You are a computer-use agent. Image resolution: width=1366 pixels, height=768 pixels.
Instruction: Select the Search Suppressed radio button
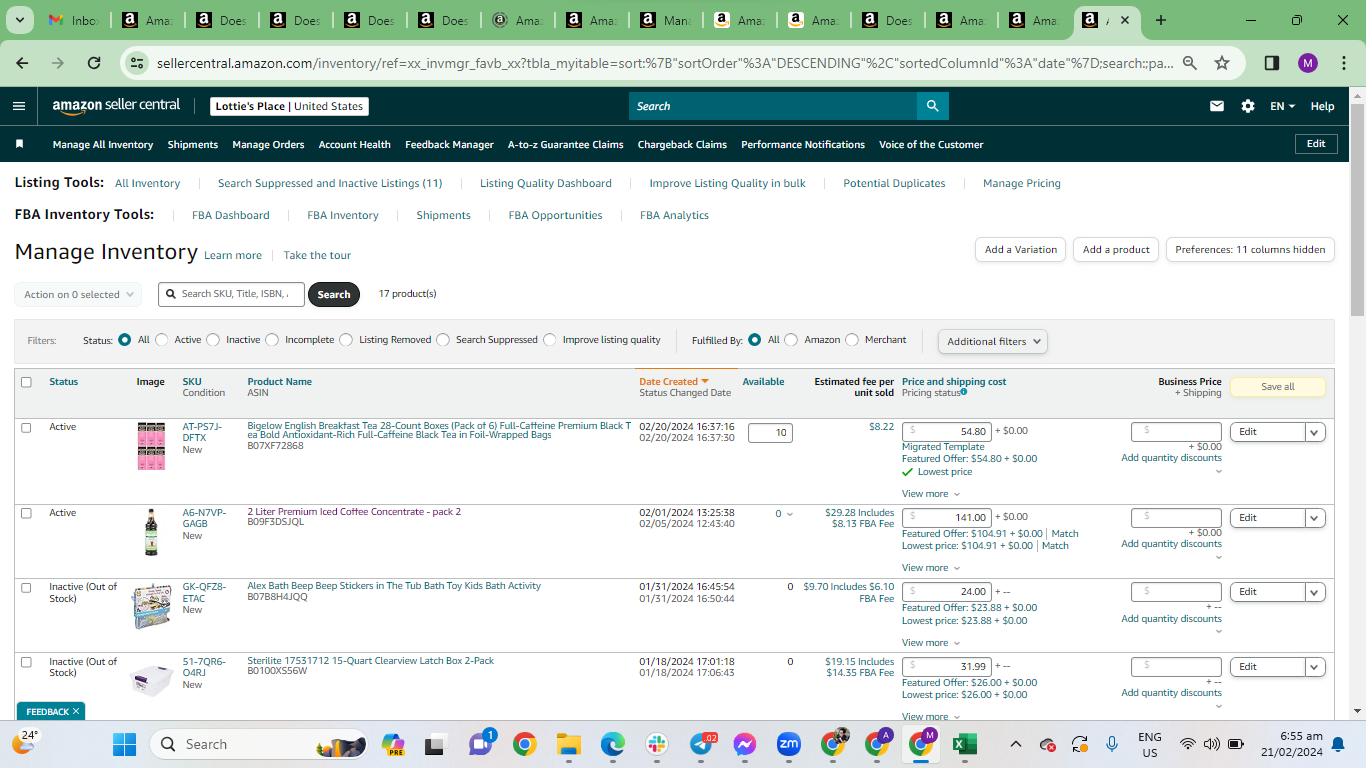coord(443,340)
